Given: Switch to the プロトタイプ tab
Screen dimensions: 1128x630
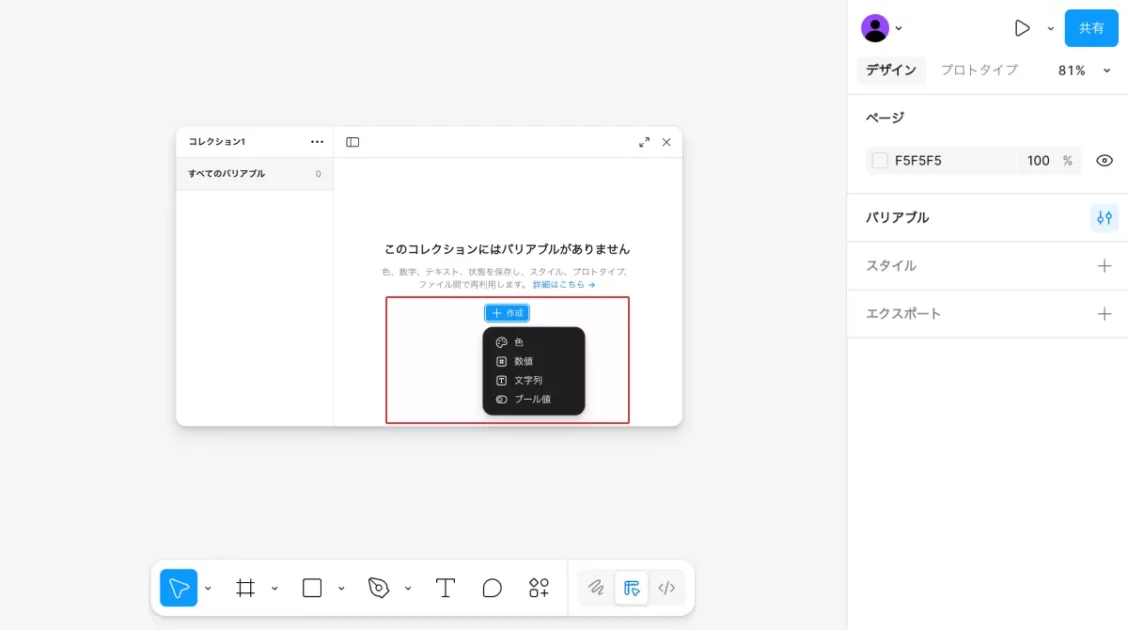Looking at the screenshot, I should (978, 70).
